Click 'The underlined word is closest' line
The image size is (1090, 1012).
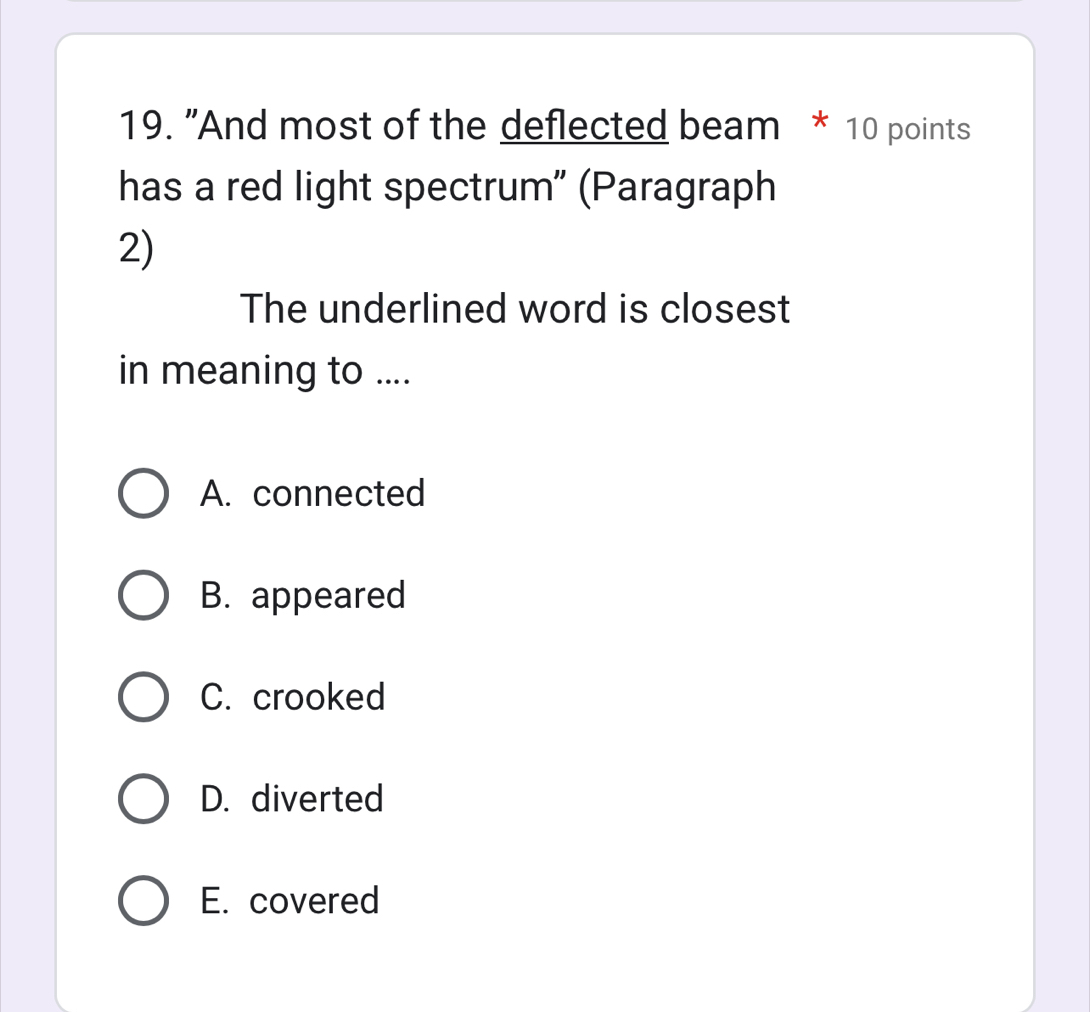[515, 309]
